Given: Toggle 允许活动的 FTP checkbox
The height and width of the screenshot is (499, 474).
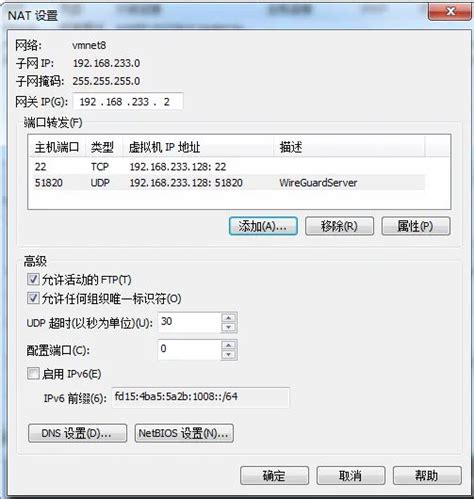Looking at the screenshot, I should click(33, 279).
